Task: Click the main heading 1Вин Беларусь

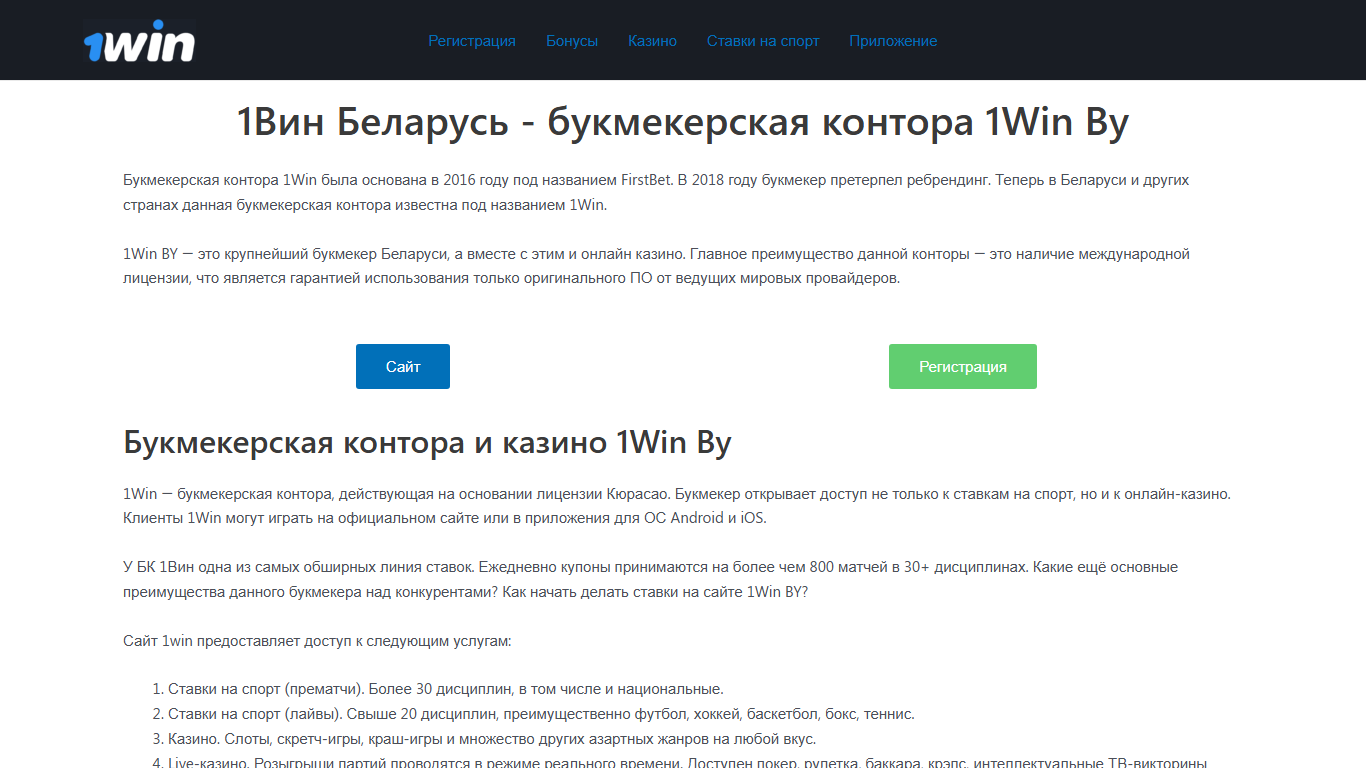Action: [x=683, y=123]
